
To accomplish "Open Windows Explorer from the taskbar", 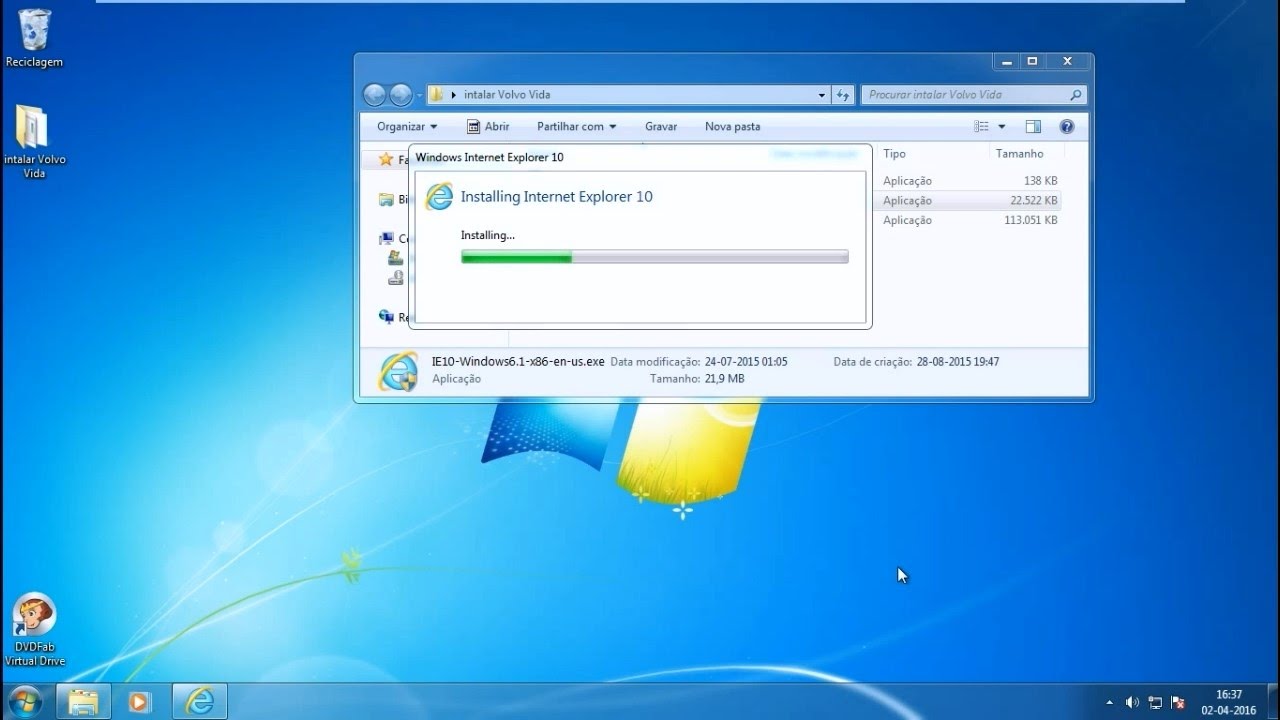I will coord(83,702).
